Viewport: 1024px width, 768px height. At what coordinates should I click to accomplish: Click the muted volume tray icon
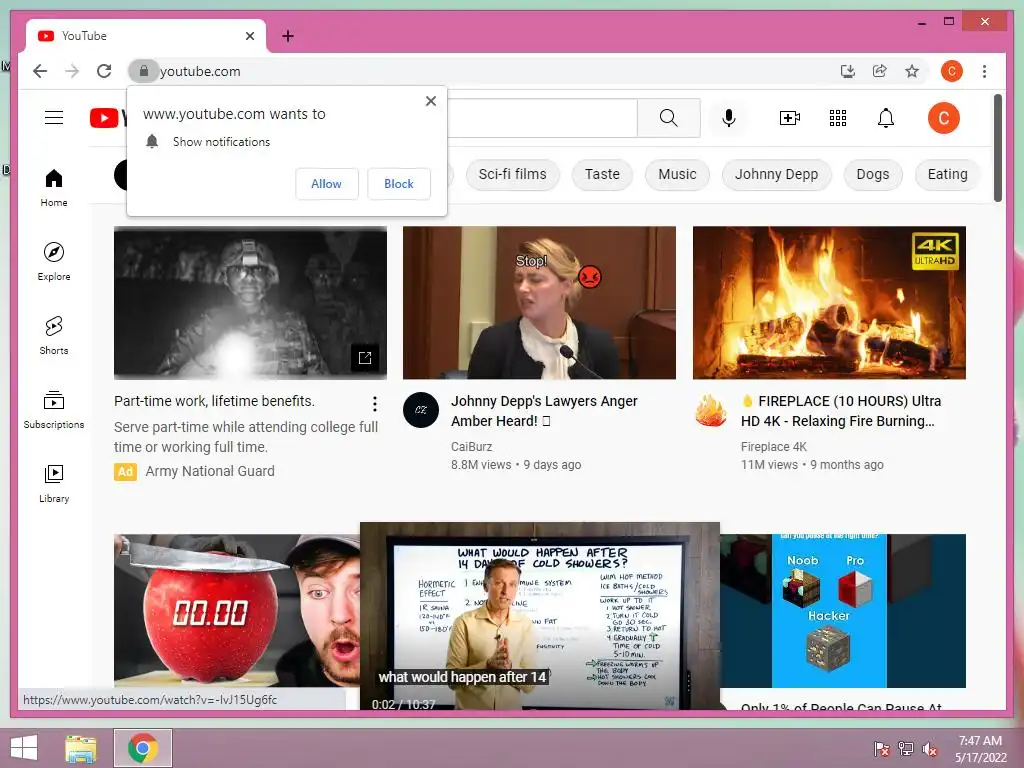coord(930,749)
